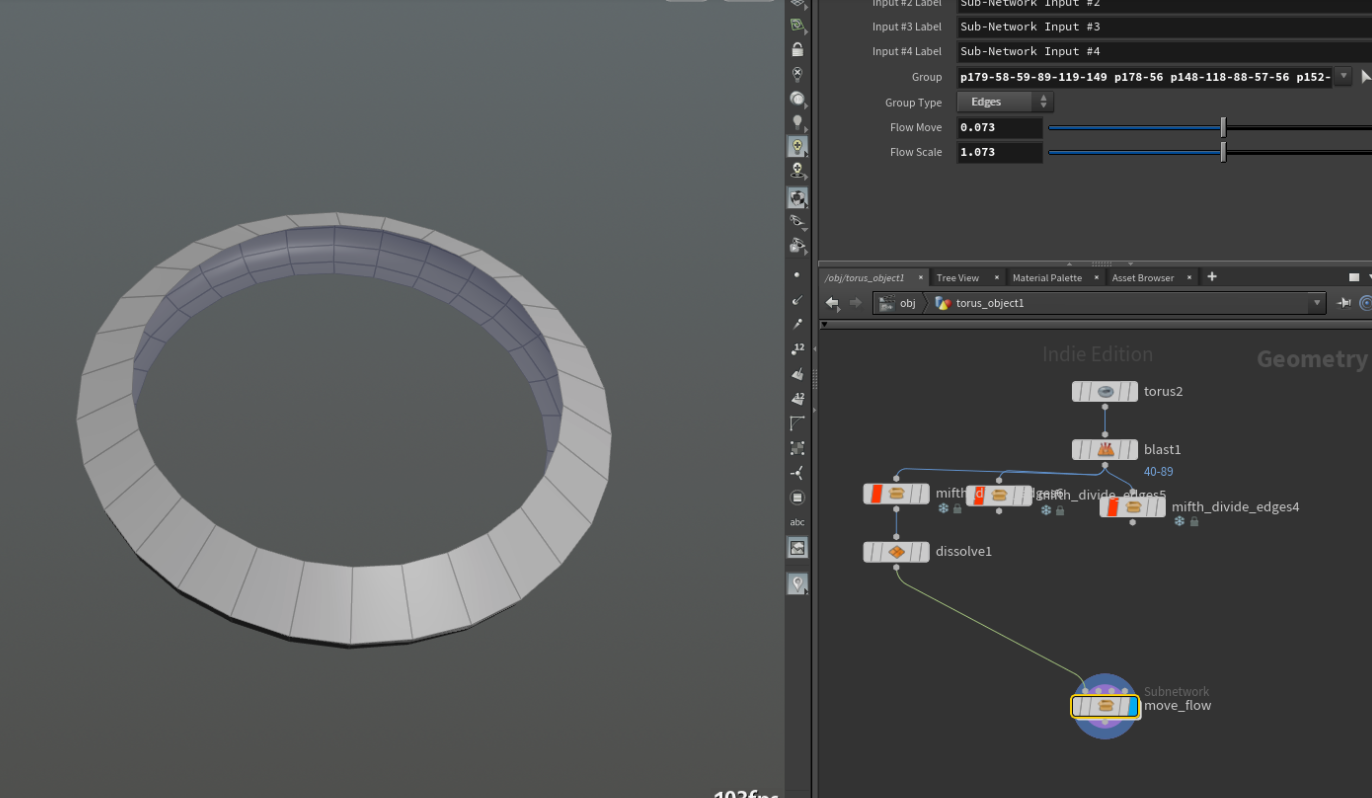The image size is (1372, 798).
Task: Click the dissolve1 node
Action: pos(896,551)
